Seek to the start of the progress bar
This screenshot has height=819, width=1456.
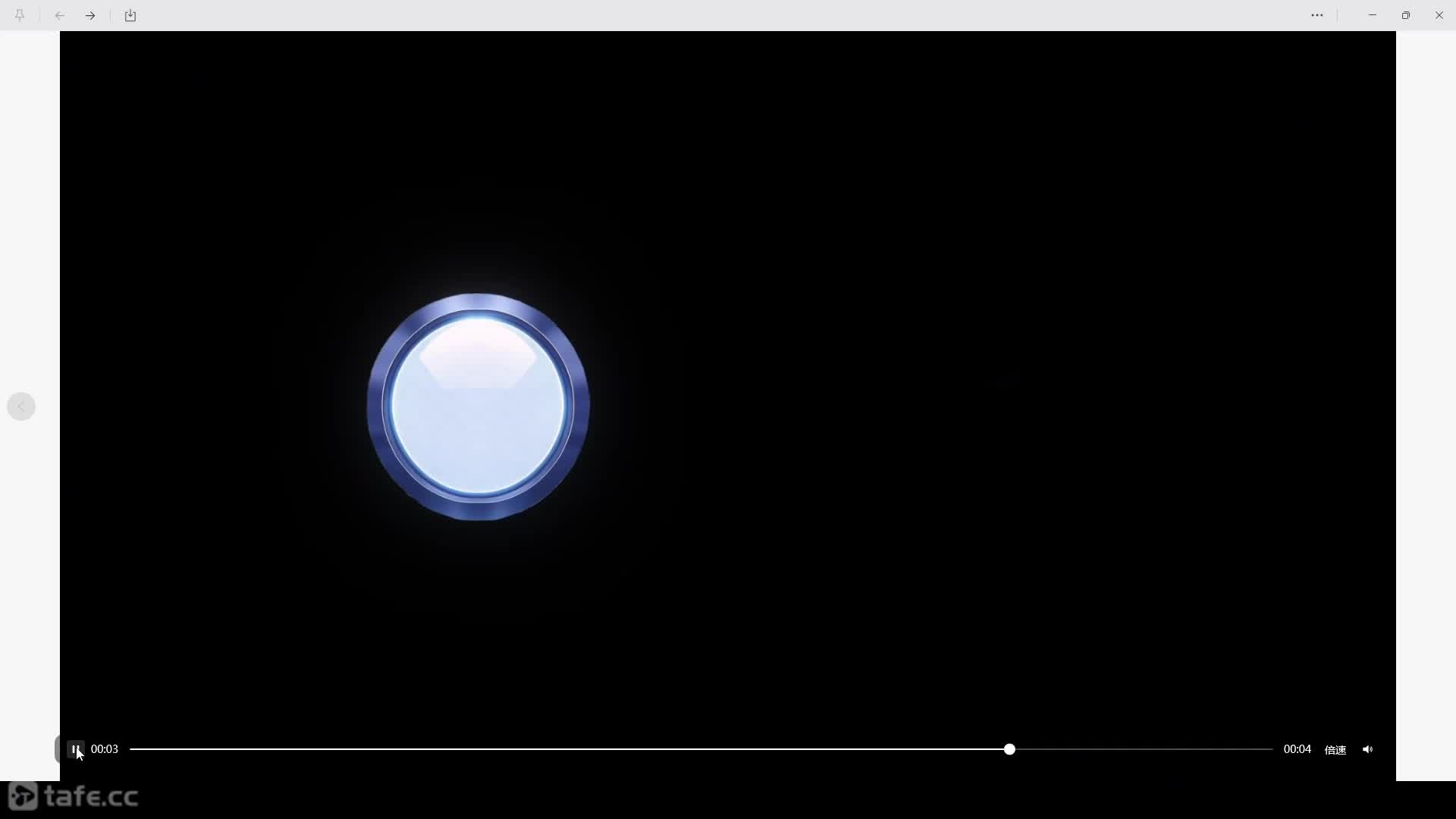click(132, 749)
